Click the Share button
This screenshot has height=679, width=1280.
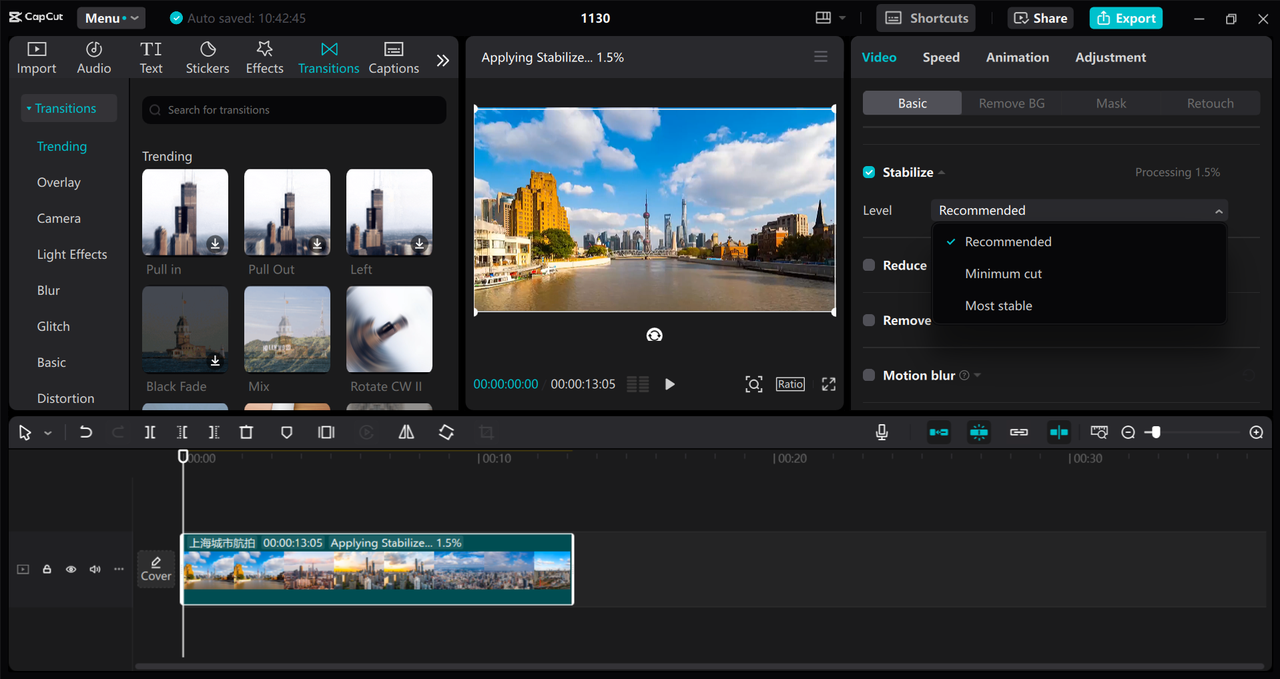tap(1042, 18)
